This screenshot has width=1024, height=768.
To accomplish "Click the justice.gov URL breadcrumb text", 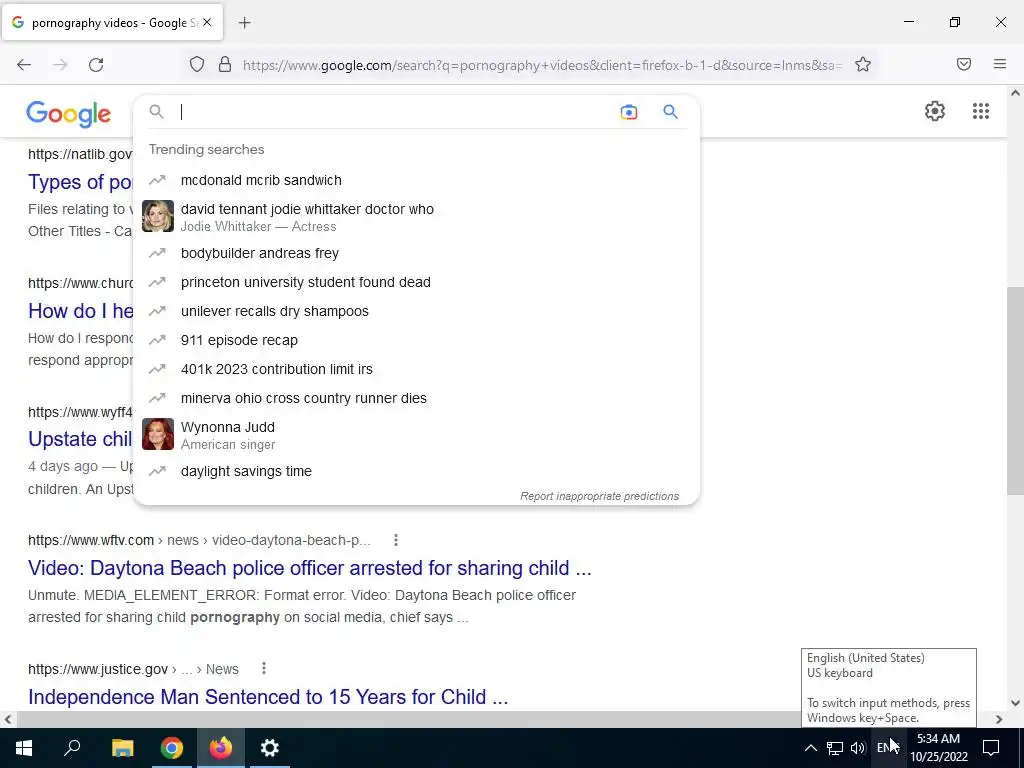I will pos(133,669).
